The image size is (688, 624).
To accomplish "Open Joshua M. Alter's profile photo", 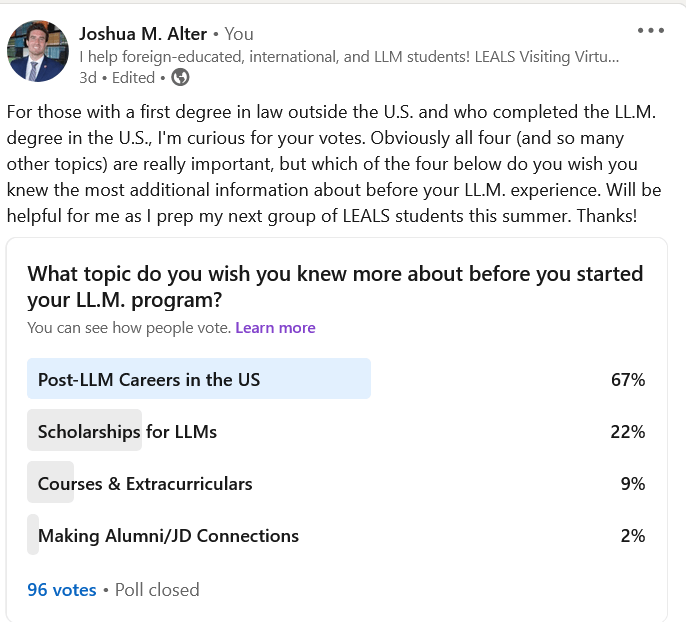I will (x=38, y=49).
